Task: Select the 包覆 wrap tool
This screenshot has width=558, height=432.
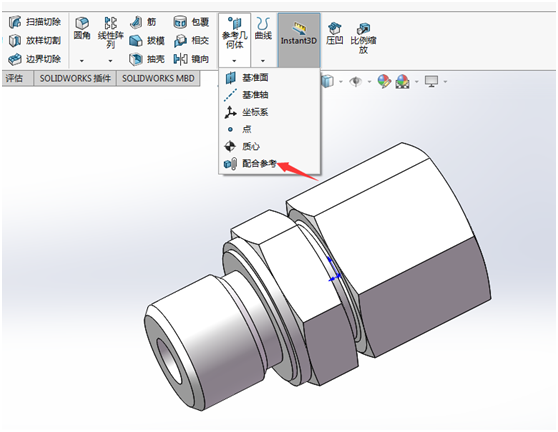Action: [x=191, y=22]
